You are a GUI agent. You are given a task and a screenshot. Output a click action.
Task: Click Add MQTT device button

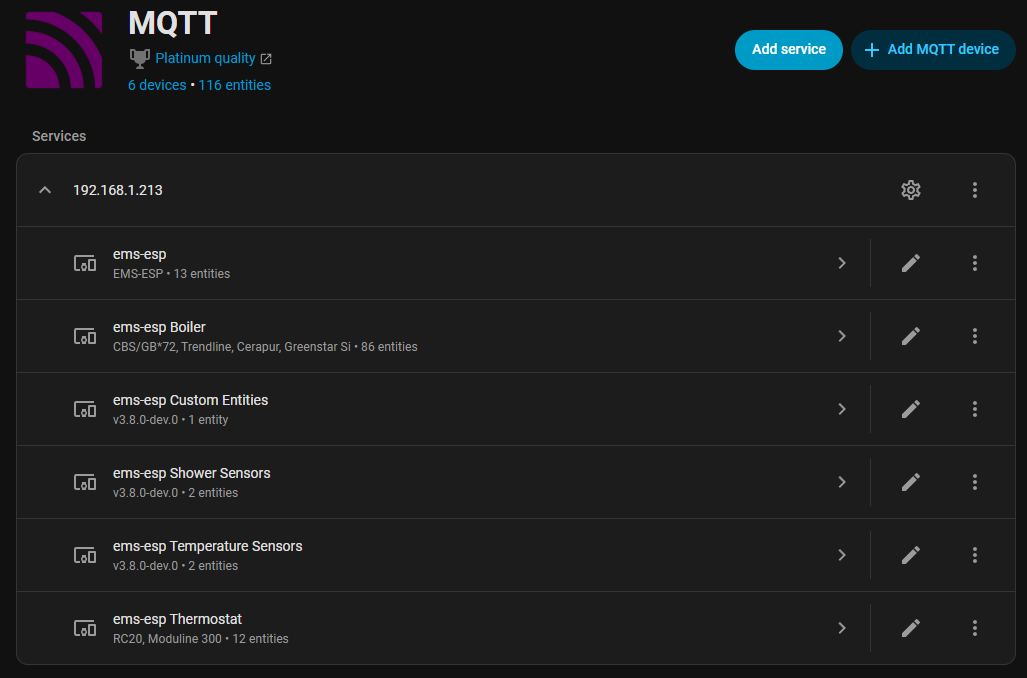[x=932, y=49]
